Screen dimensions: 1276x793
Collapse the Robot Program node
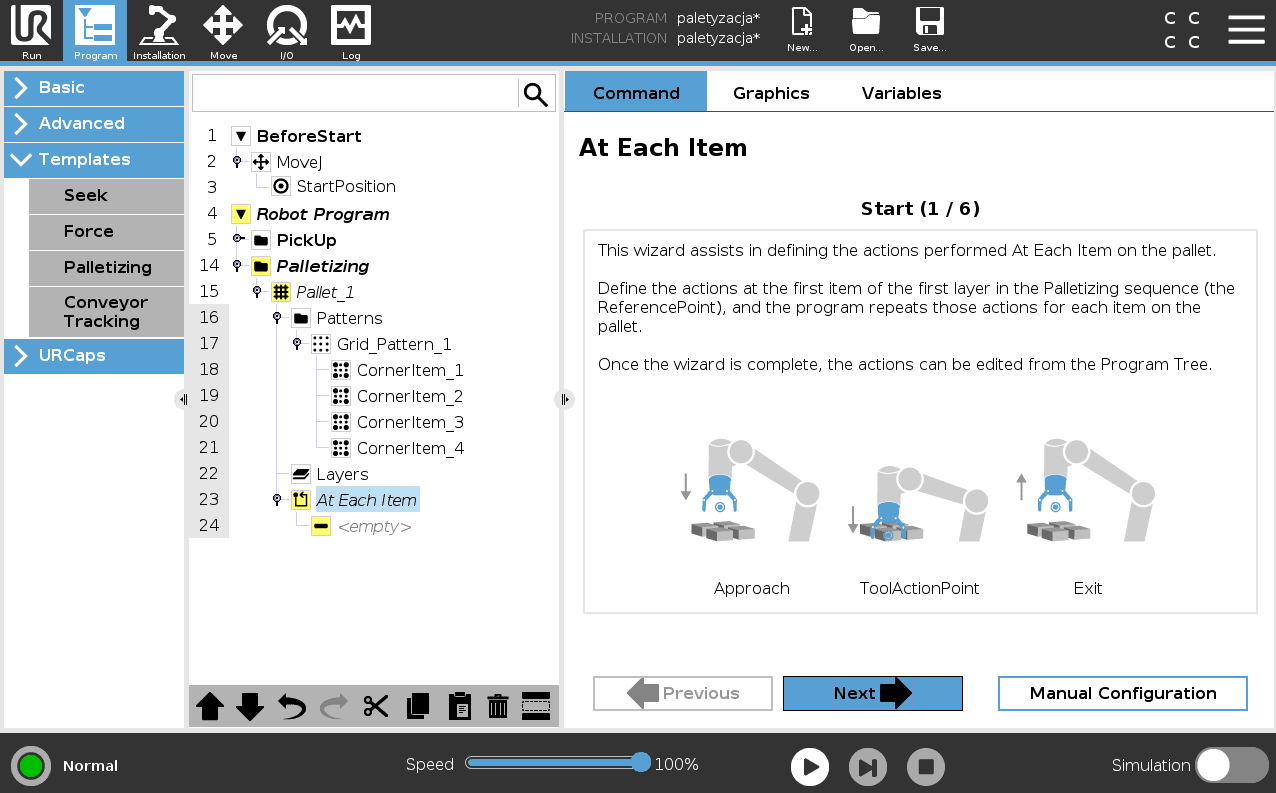point(240,214)
